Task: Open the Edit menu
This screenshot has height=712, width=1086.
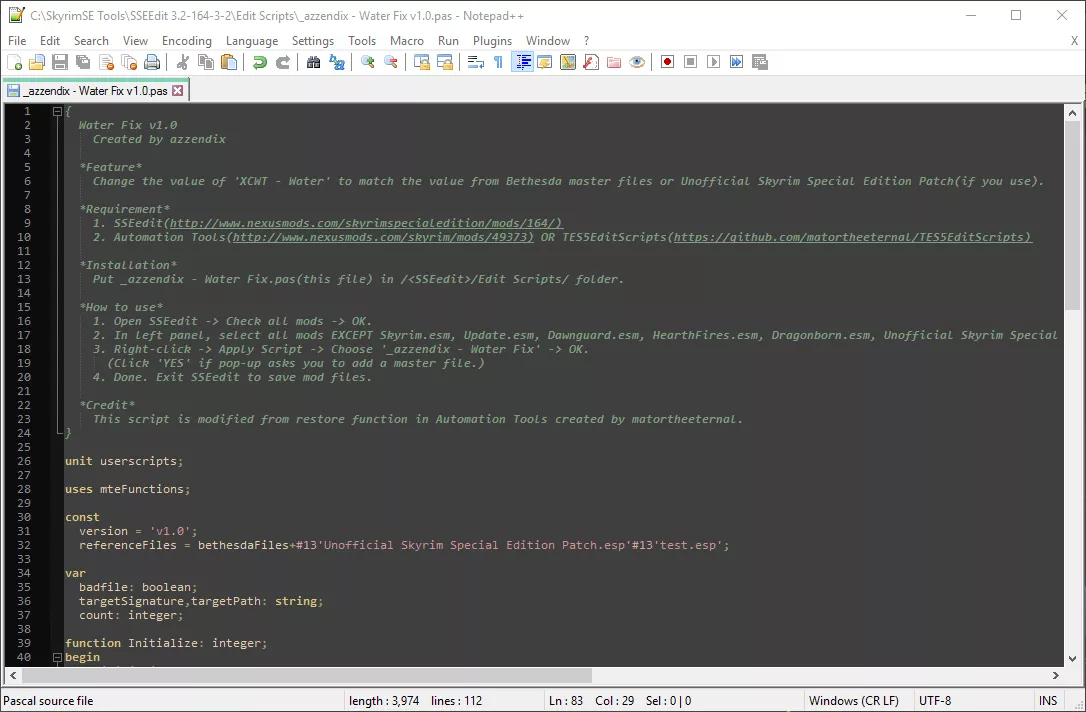Action: (50, 41)
